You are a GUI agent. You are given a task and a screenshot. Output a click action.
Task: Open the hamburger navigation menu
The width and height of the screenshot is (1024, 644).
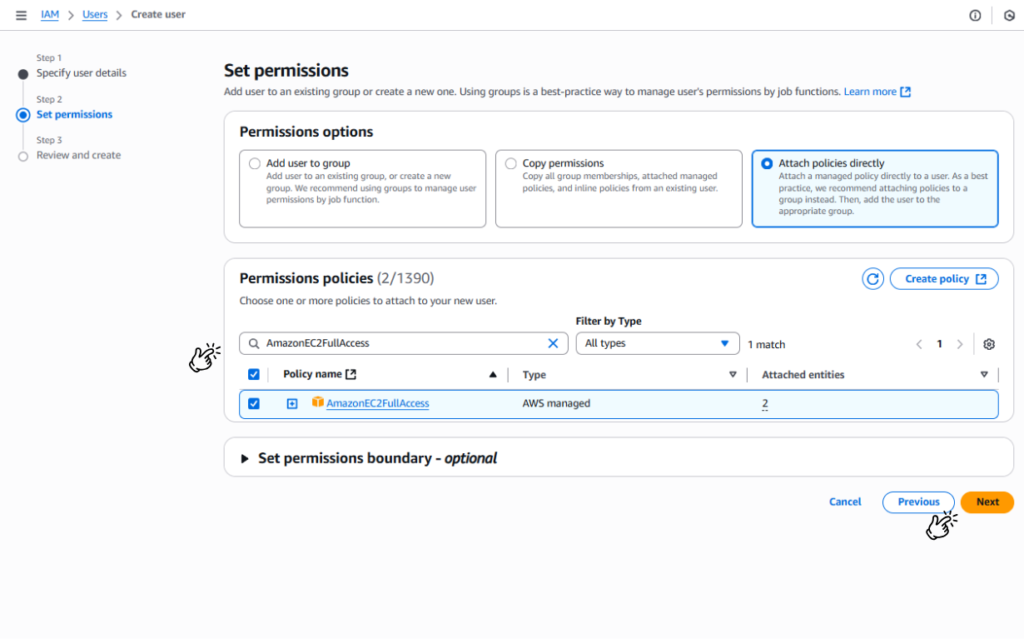[21, 15]
